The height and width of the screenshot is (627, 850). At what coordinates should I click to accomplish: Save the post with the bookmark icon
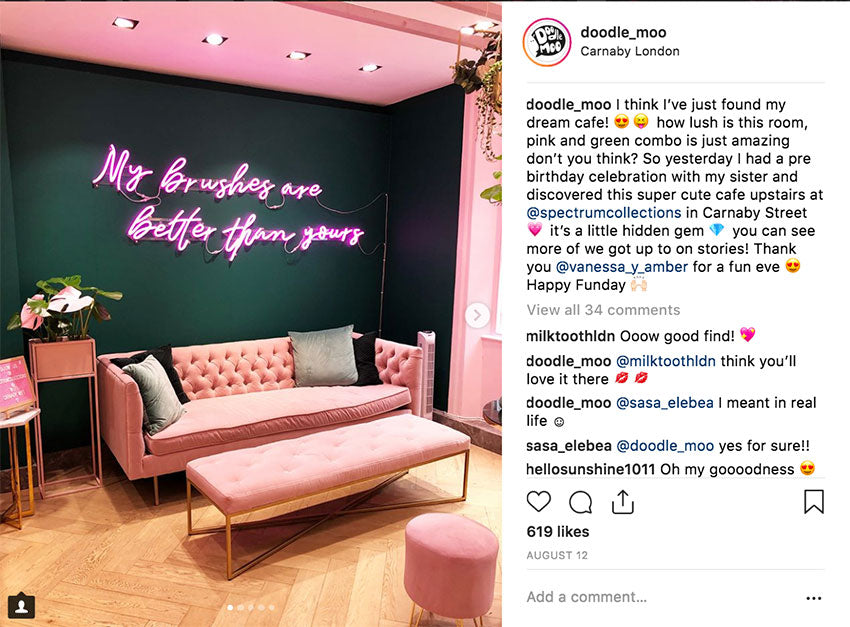pyautogui.click(x=814, y=502)
